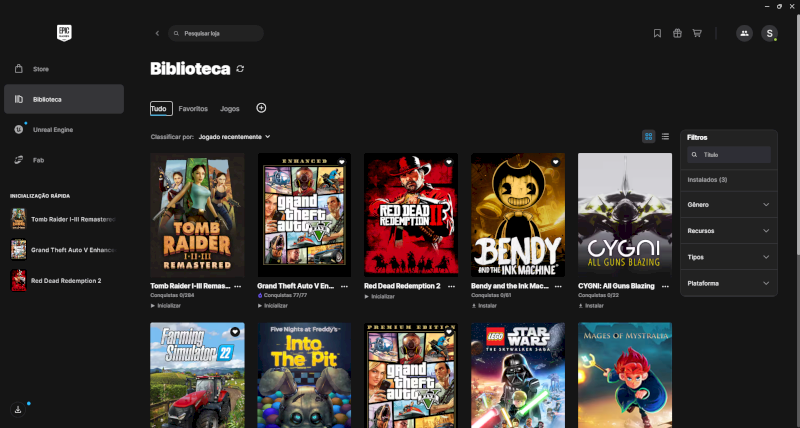Select the Favoritos tab
The height and width of the screenshot is (428, 800).
tap(193, 109)
